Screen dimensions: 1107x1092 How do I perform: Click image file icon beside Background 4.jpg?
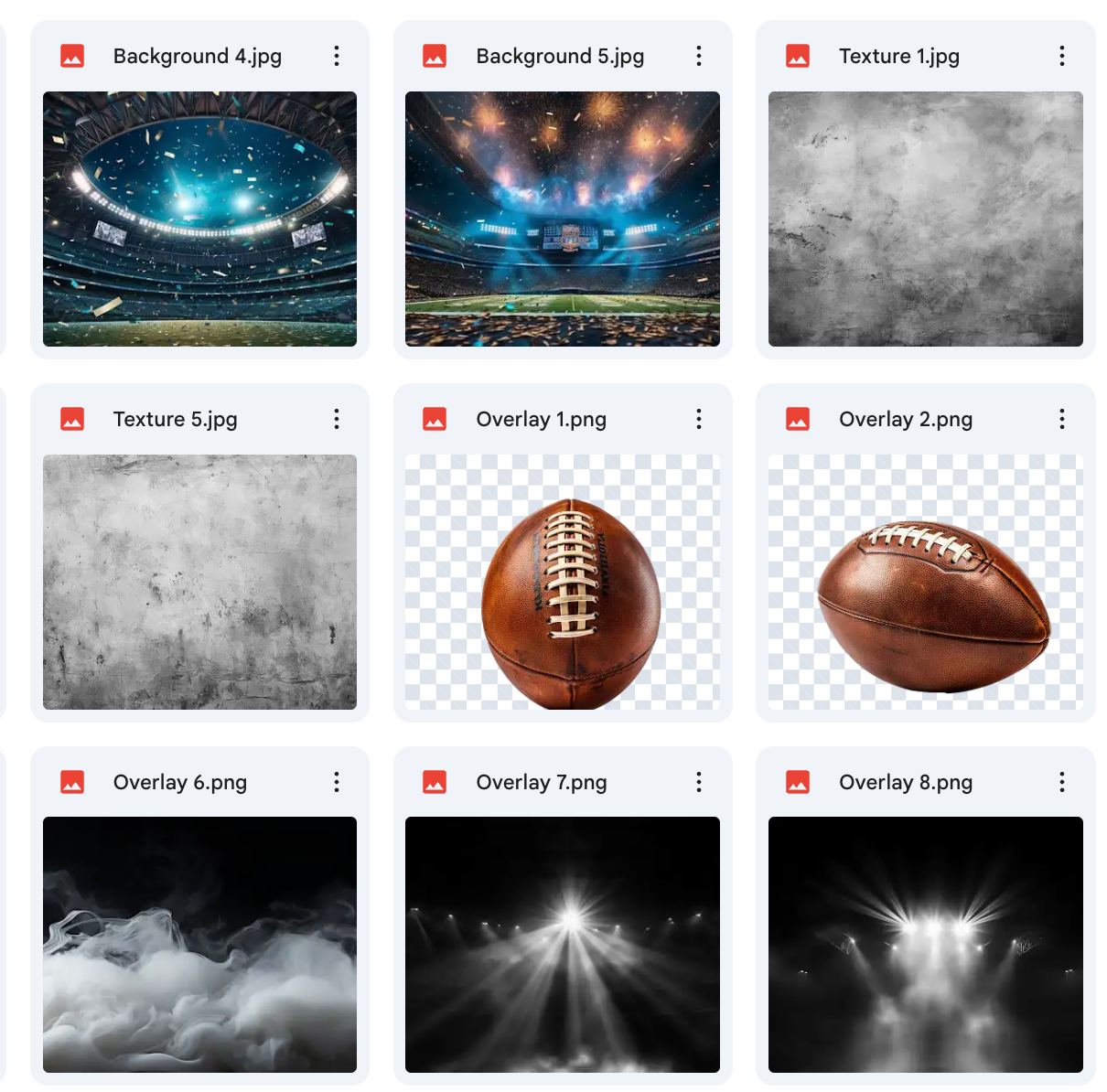(x=72, y=56)
